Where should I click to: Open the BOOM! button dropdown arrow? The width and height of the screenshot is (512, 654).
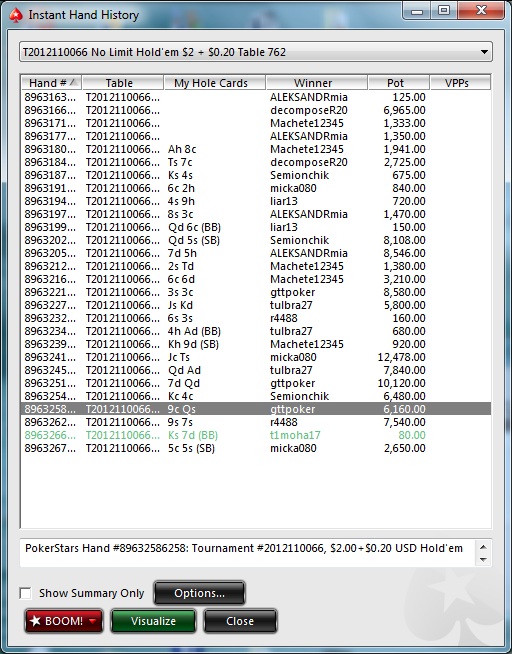tap(93, 621)
